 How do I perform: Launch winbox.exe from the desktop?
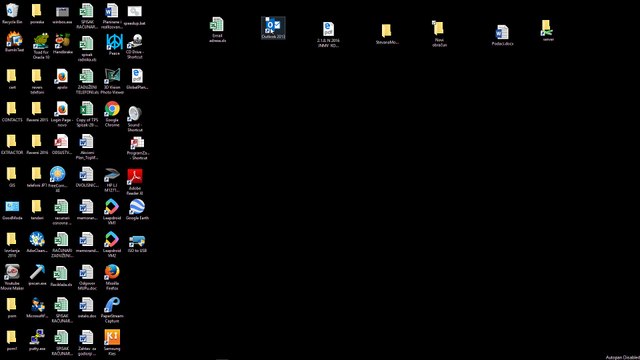pos(62,14)
